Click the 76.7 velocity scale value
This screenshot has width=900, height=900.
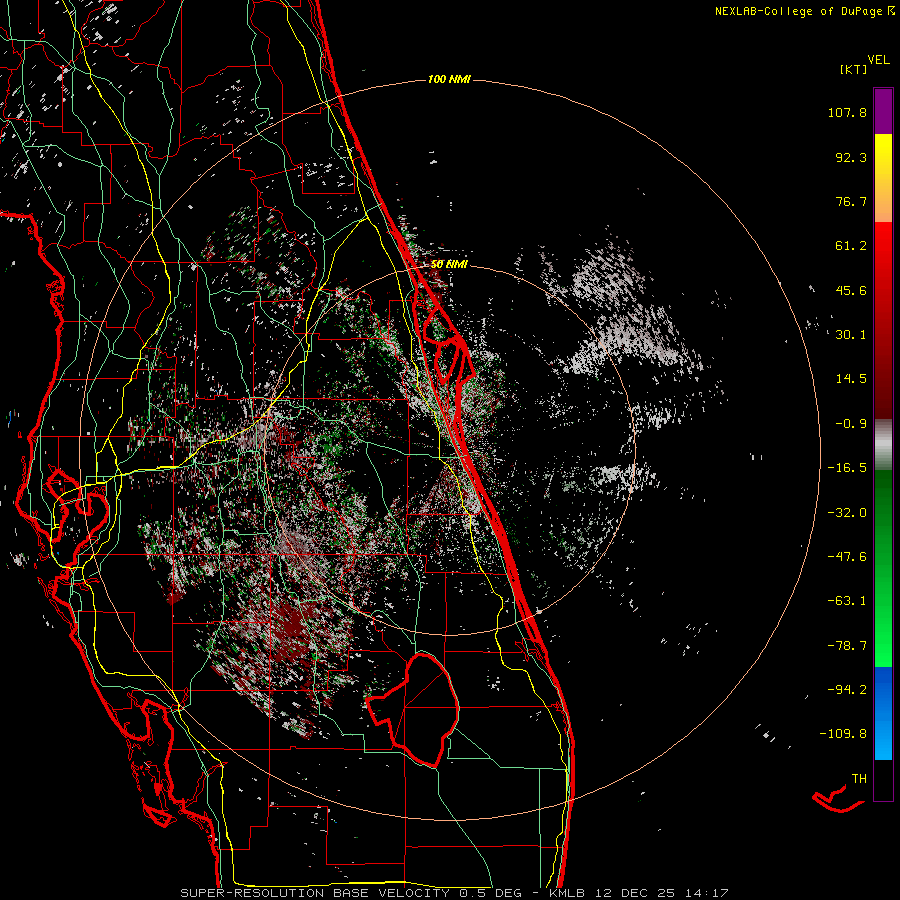tap(851, 201)
